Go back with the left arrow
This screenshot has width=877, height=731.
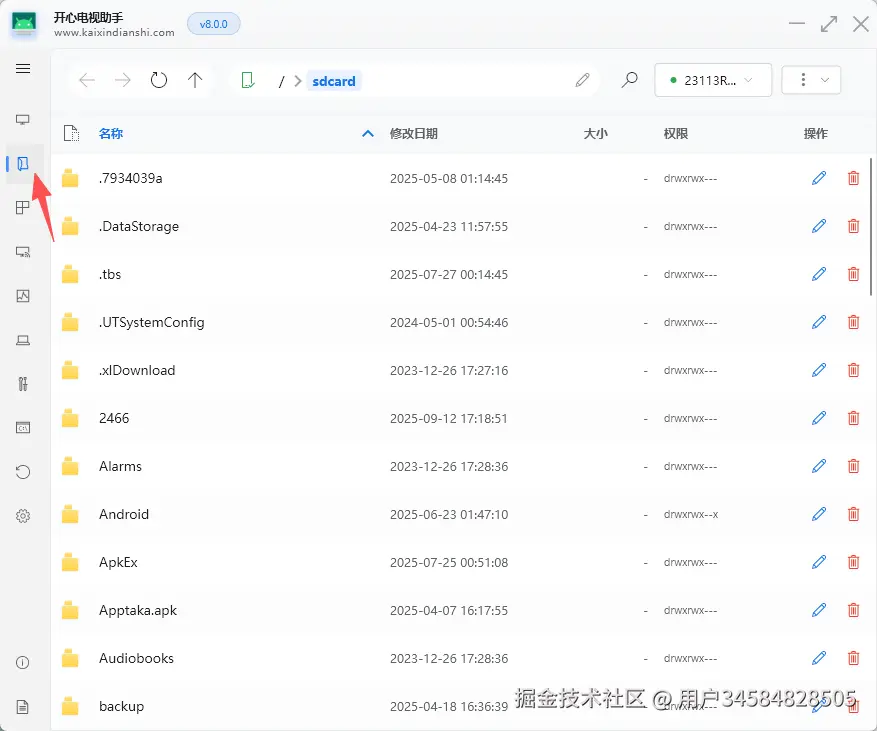(87, 81)
